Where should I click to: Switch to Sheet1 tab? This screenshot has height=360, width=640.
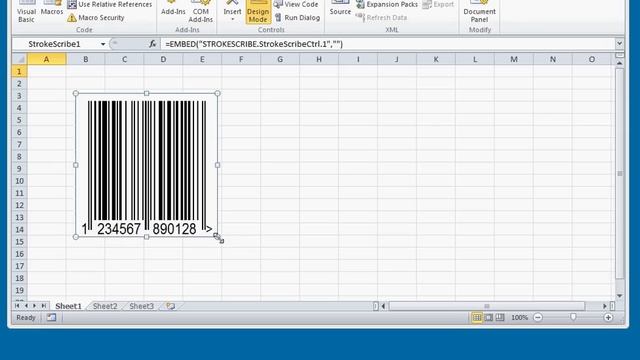coord(68,306)
